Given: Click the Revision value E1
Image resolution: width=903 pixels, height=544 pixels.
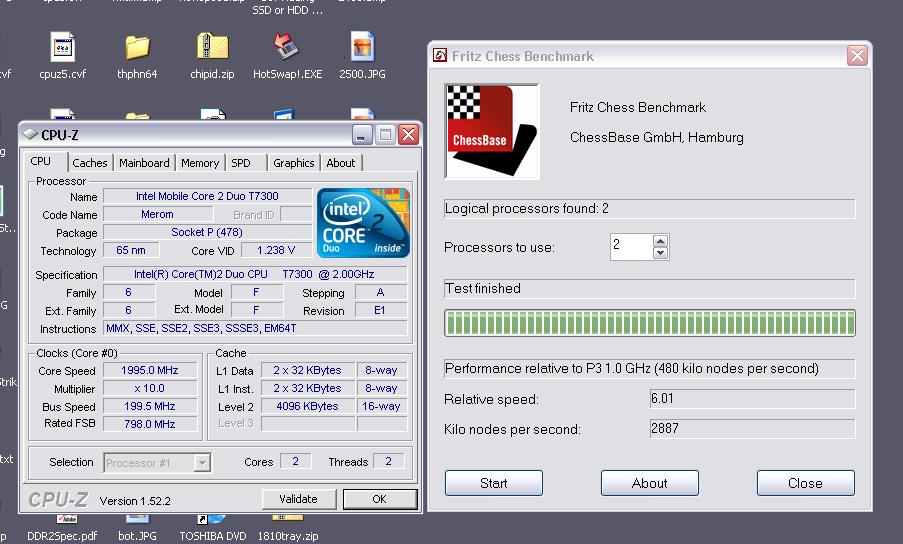Looking at the screenshot, I should click(380, 310).
